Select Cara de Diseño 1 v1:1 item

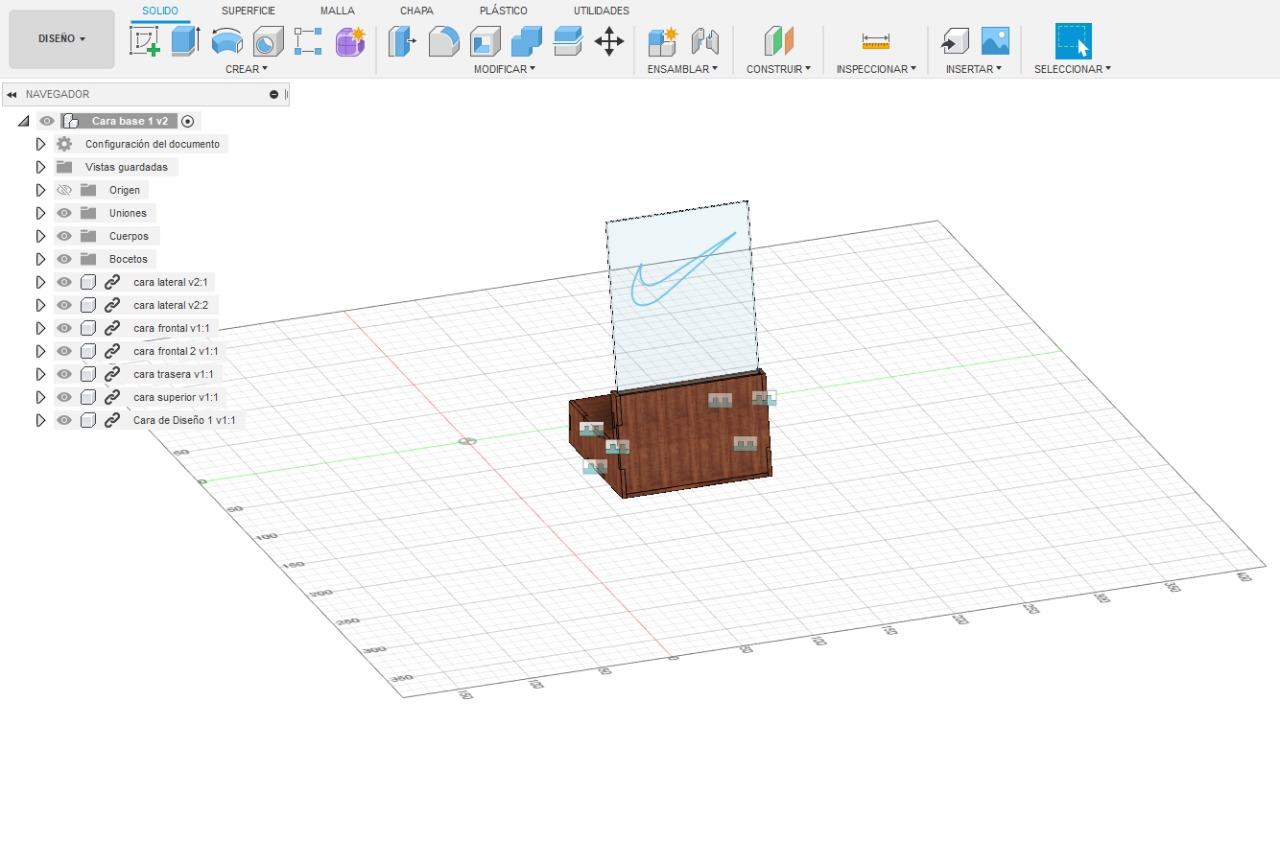coord(184,420)
